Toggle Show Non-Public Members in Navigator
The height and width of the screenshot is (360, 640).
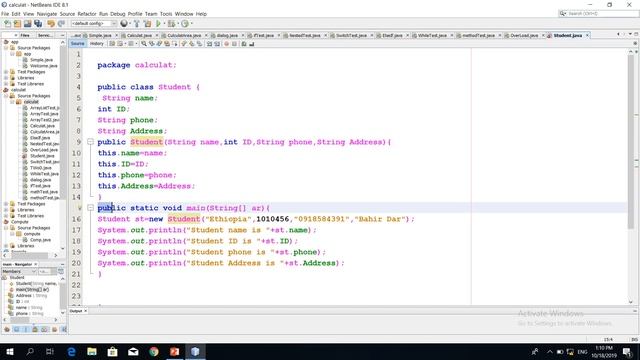click(35, 329)
